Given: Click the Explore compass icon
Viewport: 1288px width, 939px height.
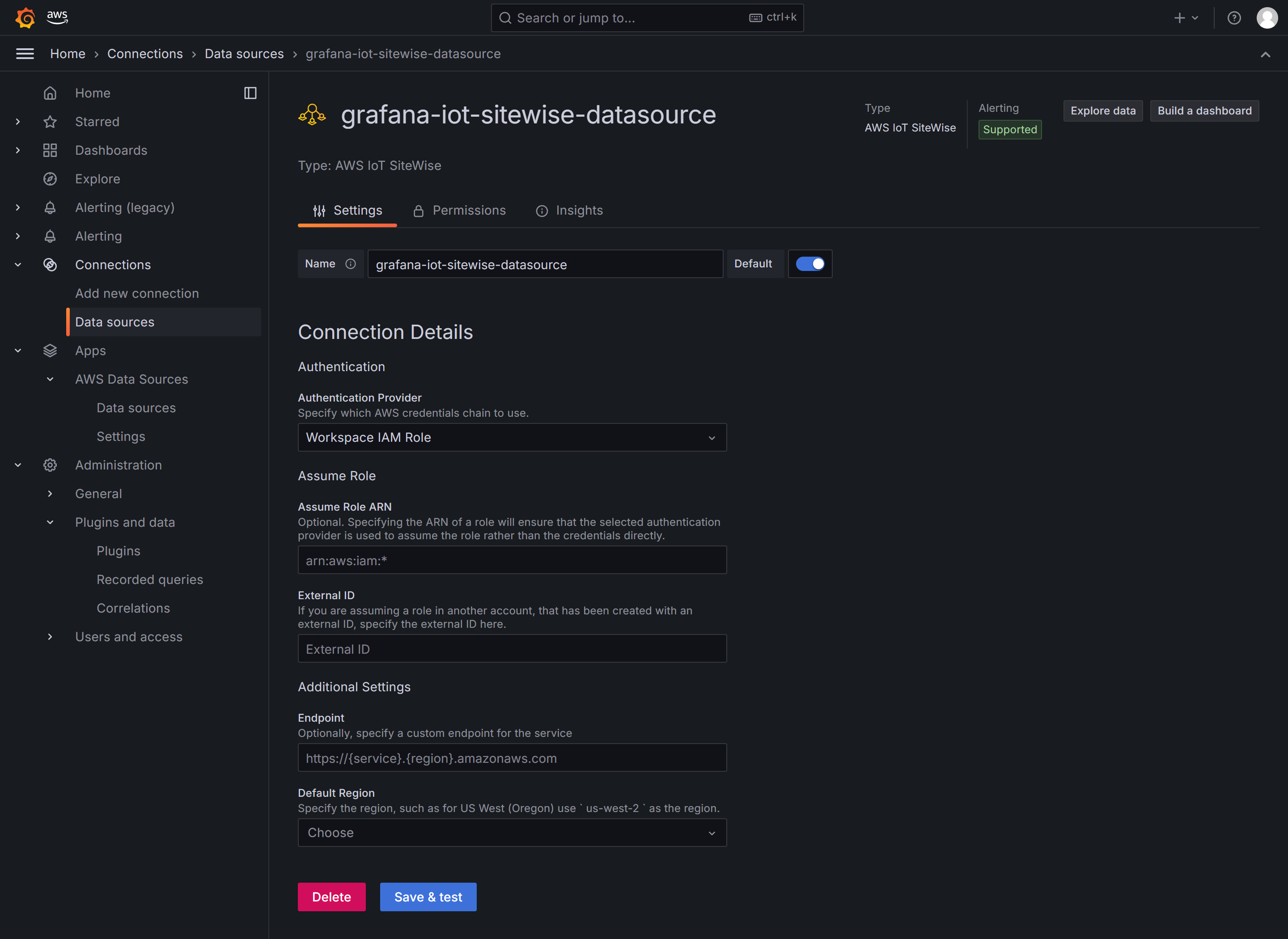Looking at the screenshot, I should 50,179.
